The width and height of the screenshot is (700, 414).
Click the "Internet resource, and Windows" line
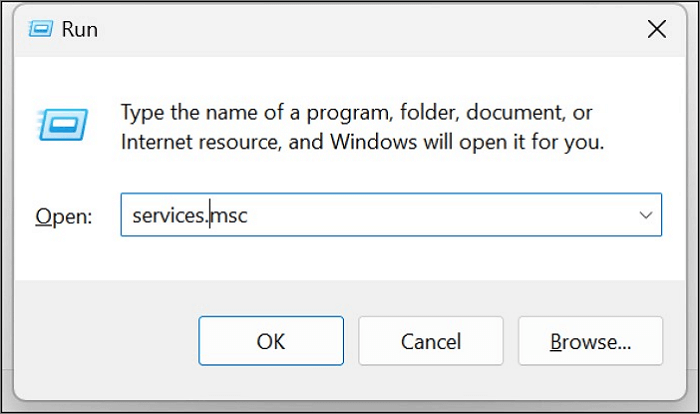click(x=362, y=142)
